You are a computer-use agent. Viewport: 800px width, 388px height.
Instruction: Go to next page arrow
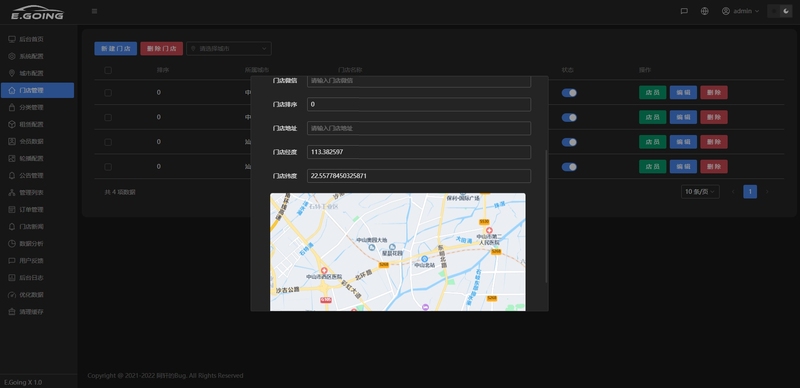767,191
